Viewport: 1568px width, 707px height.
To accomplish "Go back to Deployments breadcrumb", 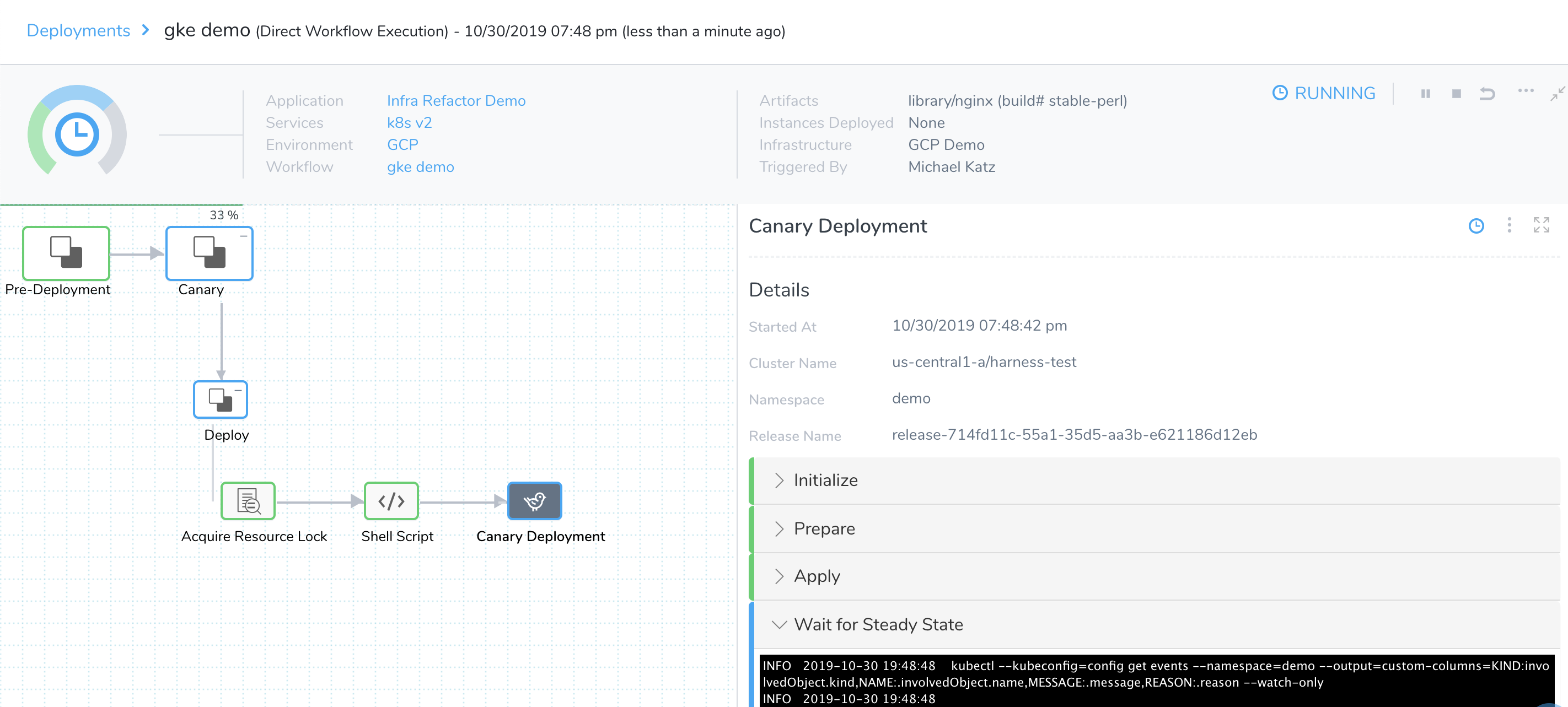I will point(78,30).
